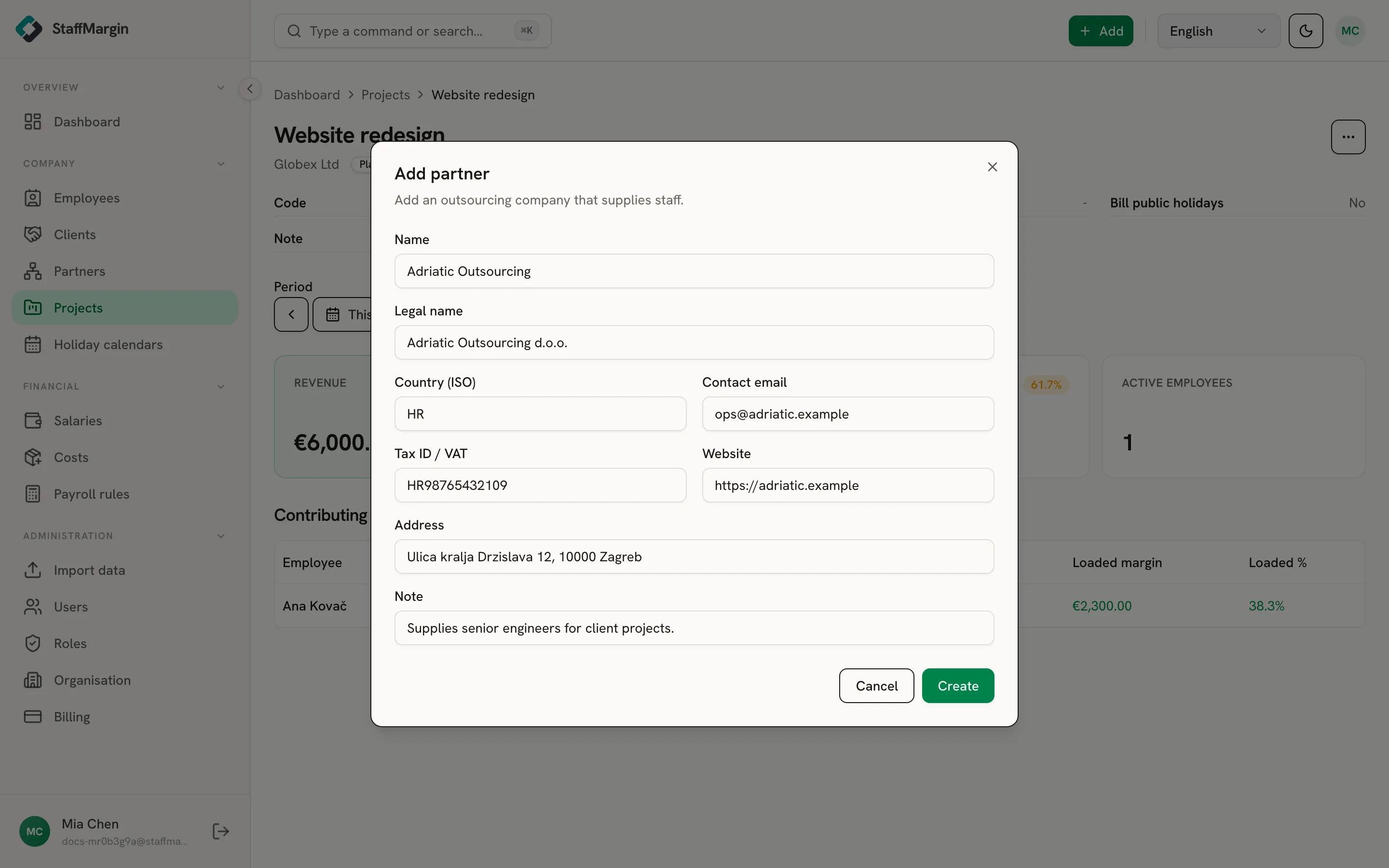Open the Dashboard sidebar icon
The width and height of the screenshot is (1389, 868).
click(x=33, y=122)
